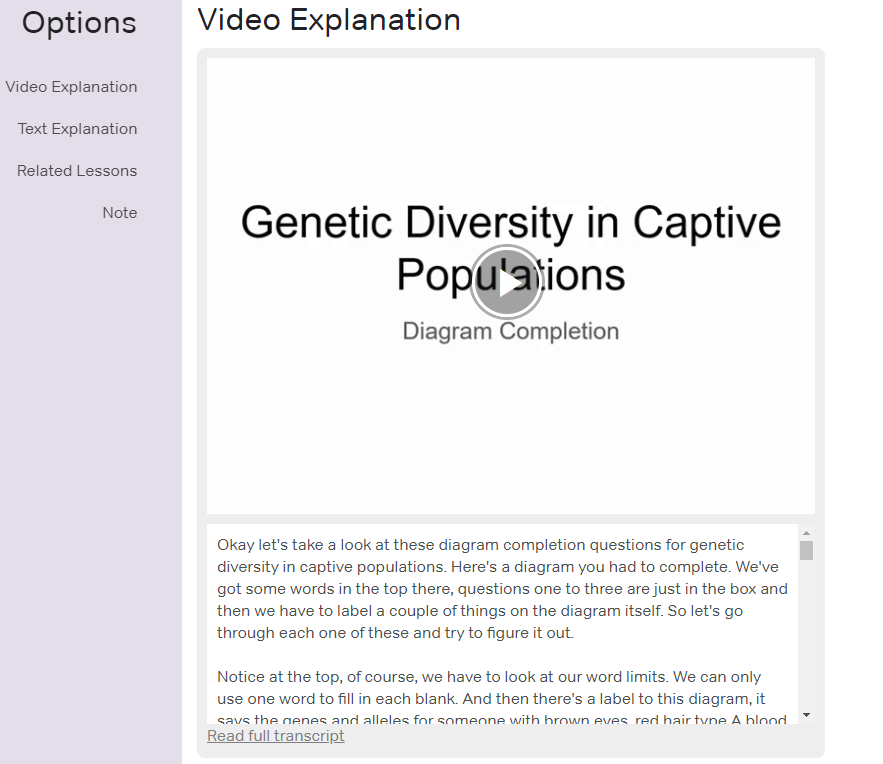883x764 pixels.
Task: Click the transcript scrollbar thumb
Action: pos(806,550)
